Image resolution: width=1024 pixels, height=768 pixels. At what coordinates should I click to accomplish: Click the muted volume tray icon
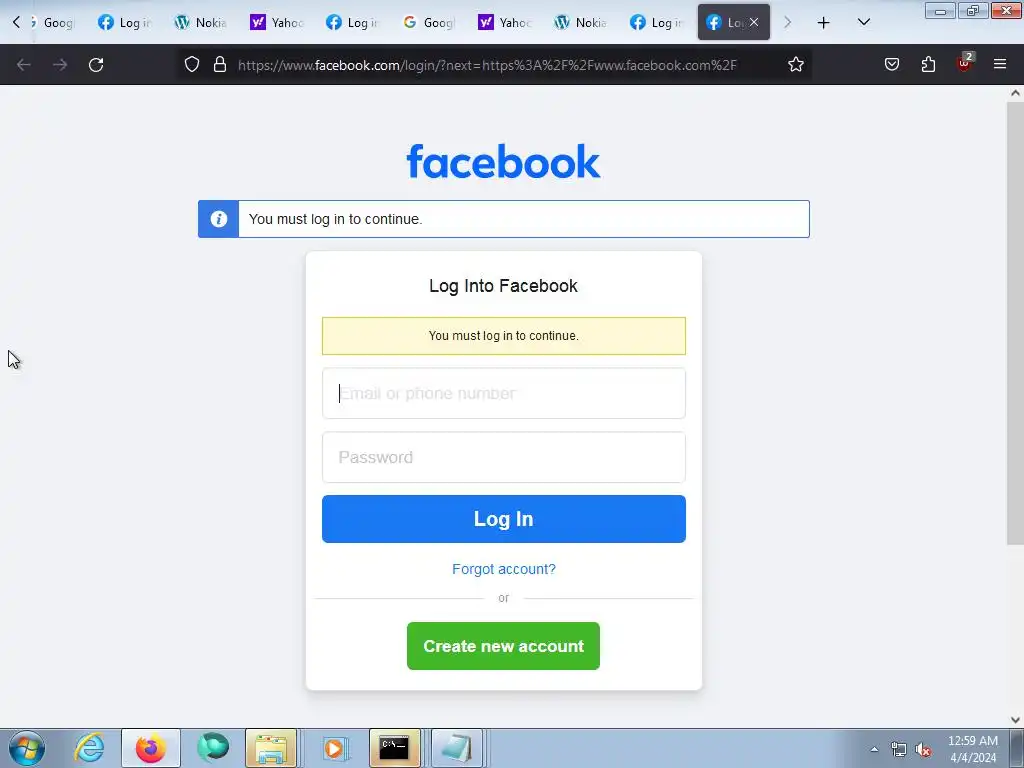point(923,750)
